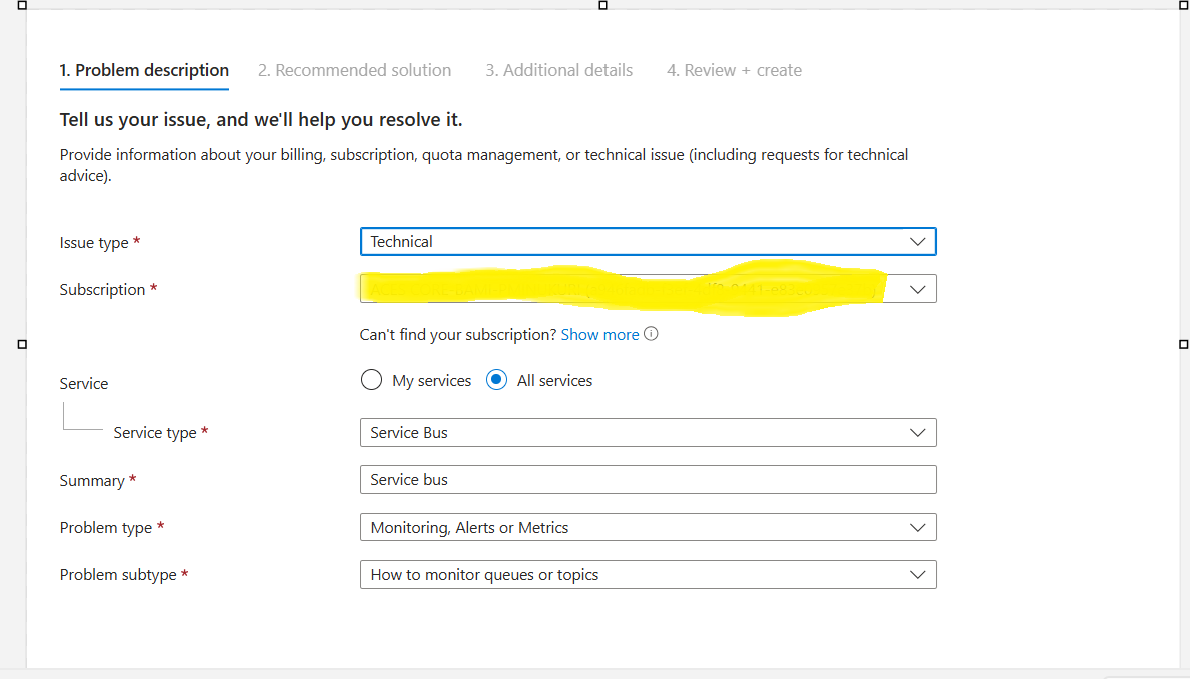Click the info icon beside Show more
Viewport: 1190px width, 679px height.
pos(651,334)
